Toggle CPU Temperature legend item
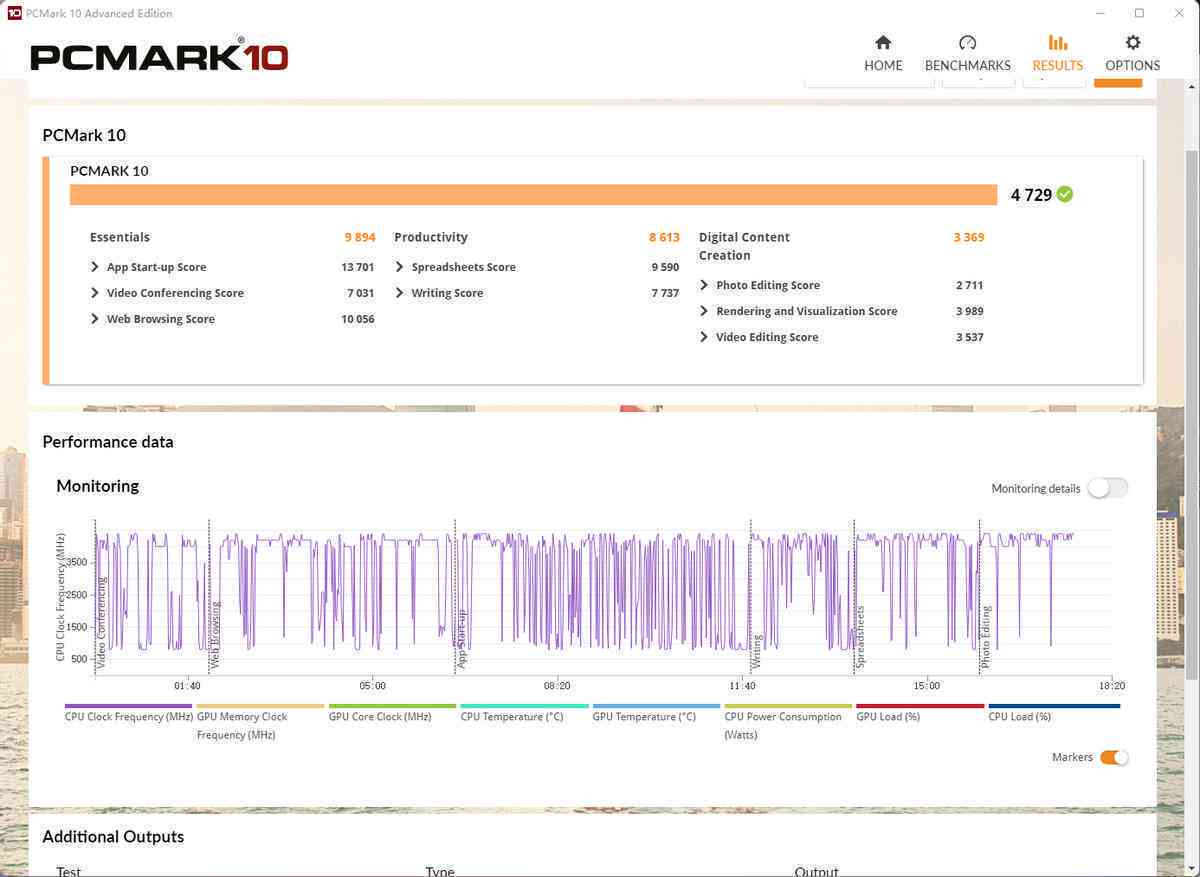Screen dimensions: 1200x877 524,712
